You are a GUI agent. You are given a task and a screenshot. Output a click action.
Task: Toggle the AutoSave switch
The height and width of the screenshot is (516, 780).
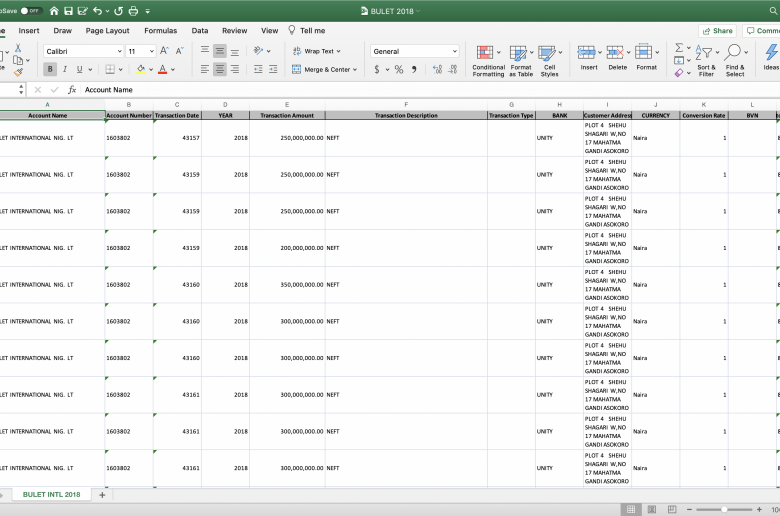click(x=31, y=10)
